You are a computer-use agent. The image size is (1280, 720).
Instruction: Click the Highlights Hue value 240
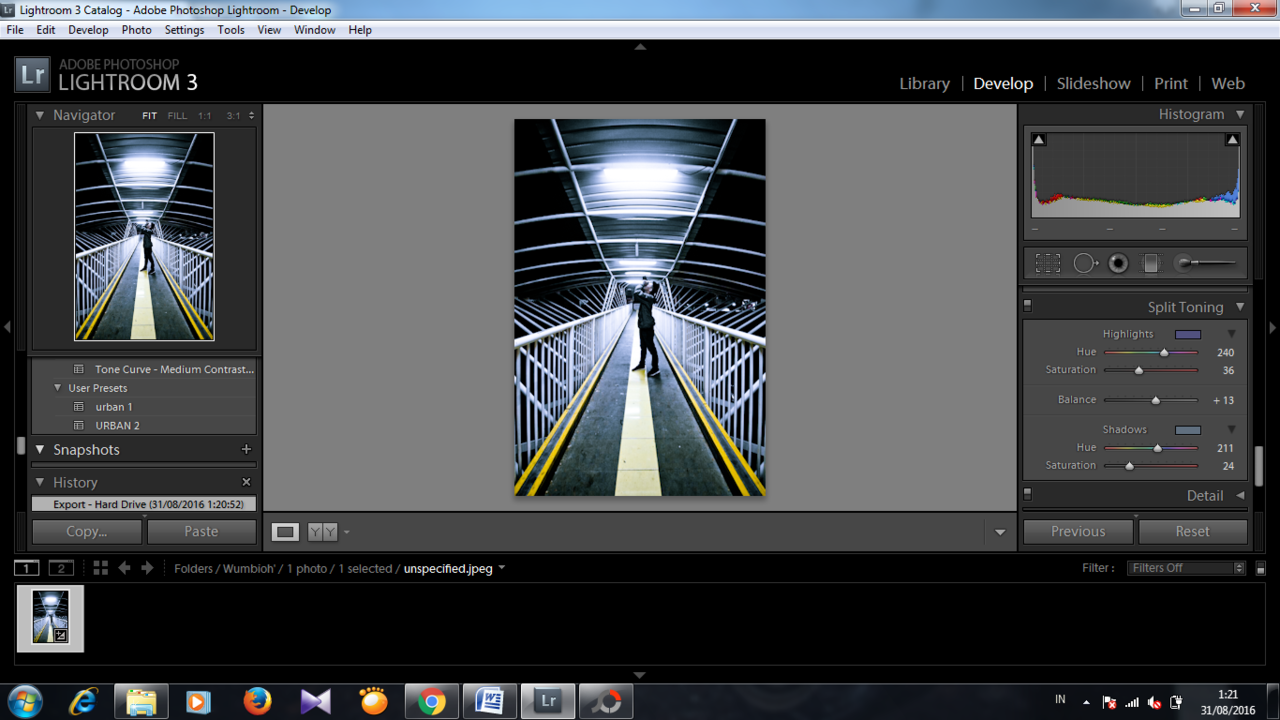point(1225,353)
